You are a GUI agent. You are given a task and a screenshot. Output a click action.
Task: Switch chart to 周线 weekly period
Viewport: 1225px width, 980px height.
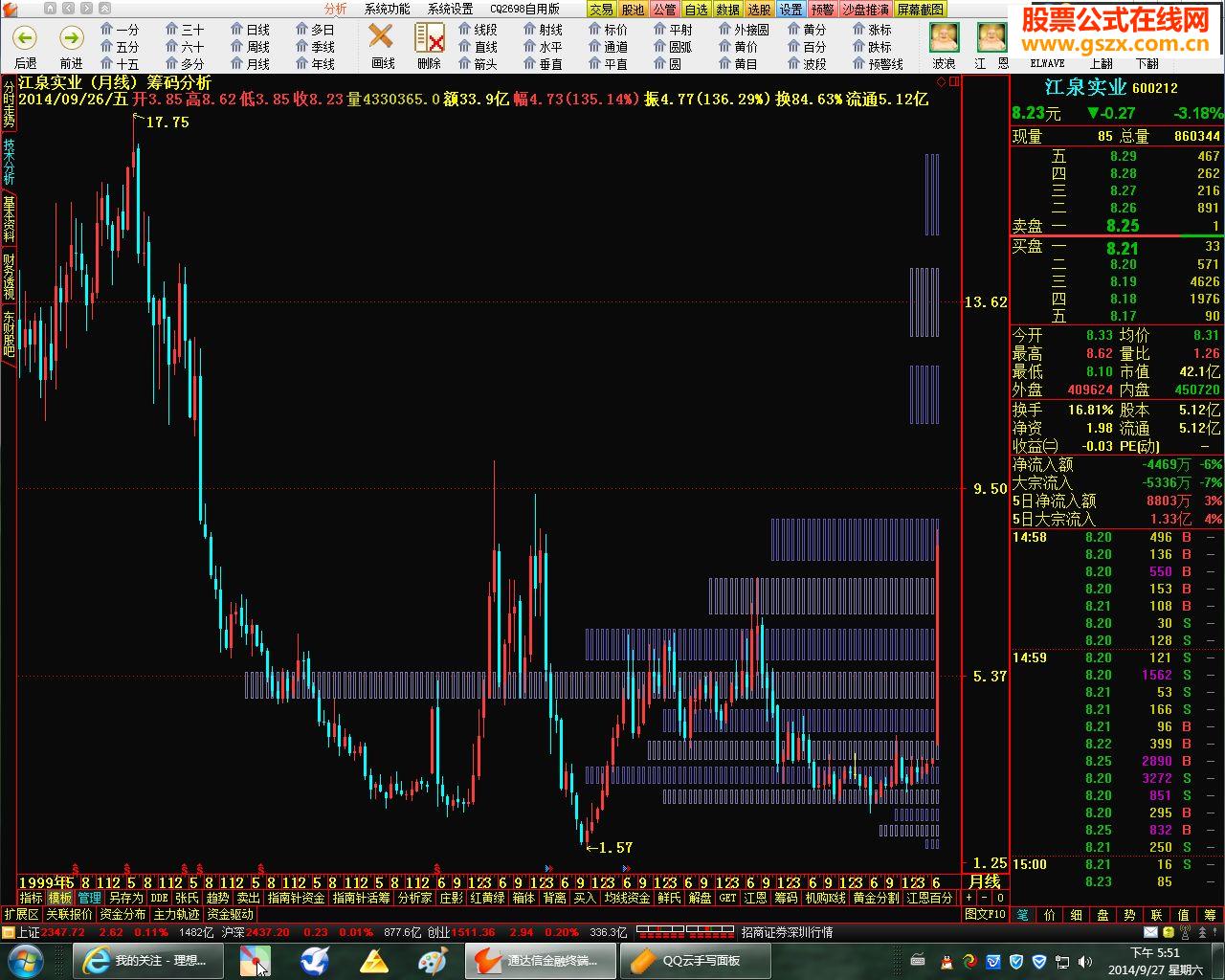[250, 47]
